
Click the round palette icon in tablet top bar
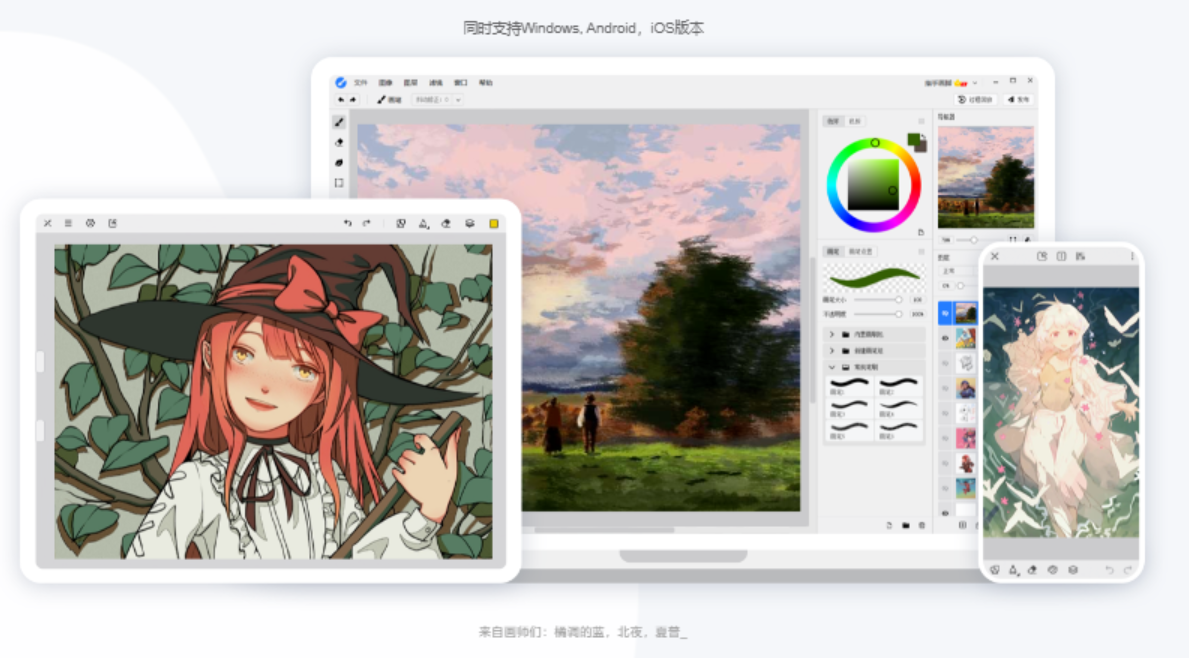(x=90, y=223)
